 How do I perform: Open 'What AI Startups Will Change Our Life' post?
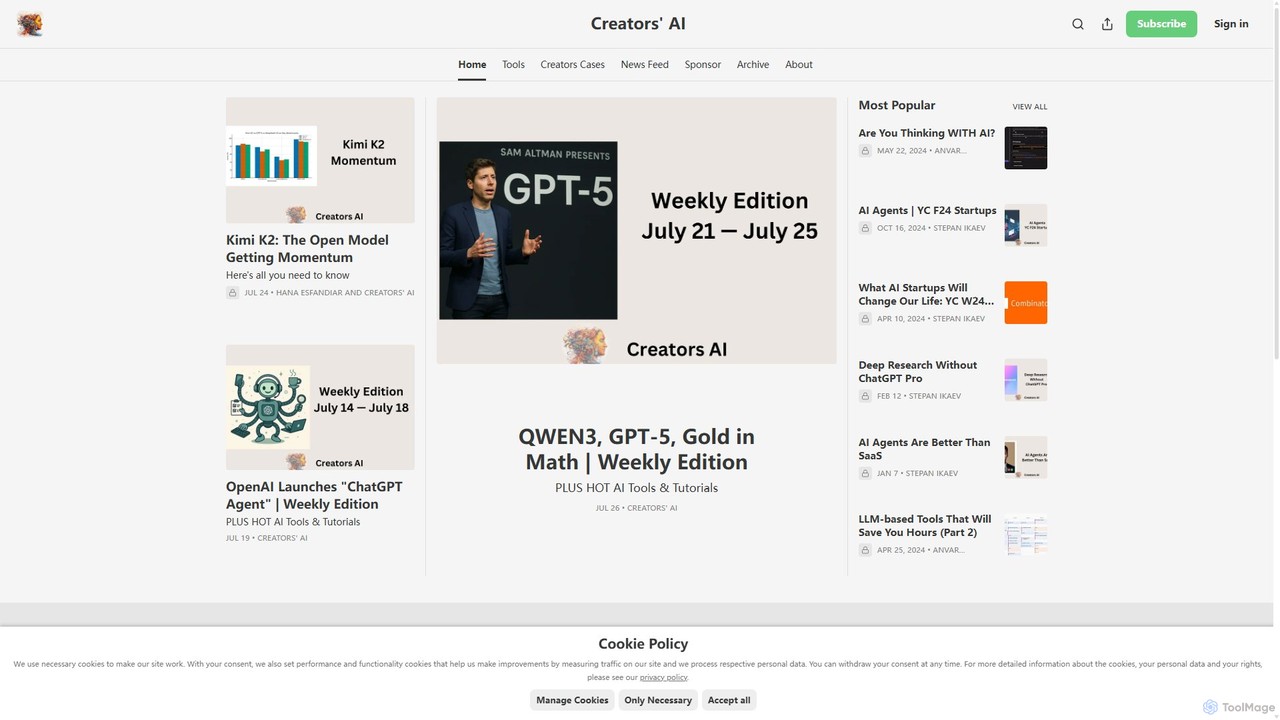click(926, 294)
